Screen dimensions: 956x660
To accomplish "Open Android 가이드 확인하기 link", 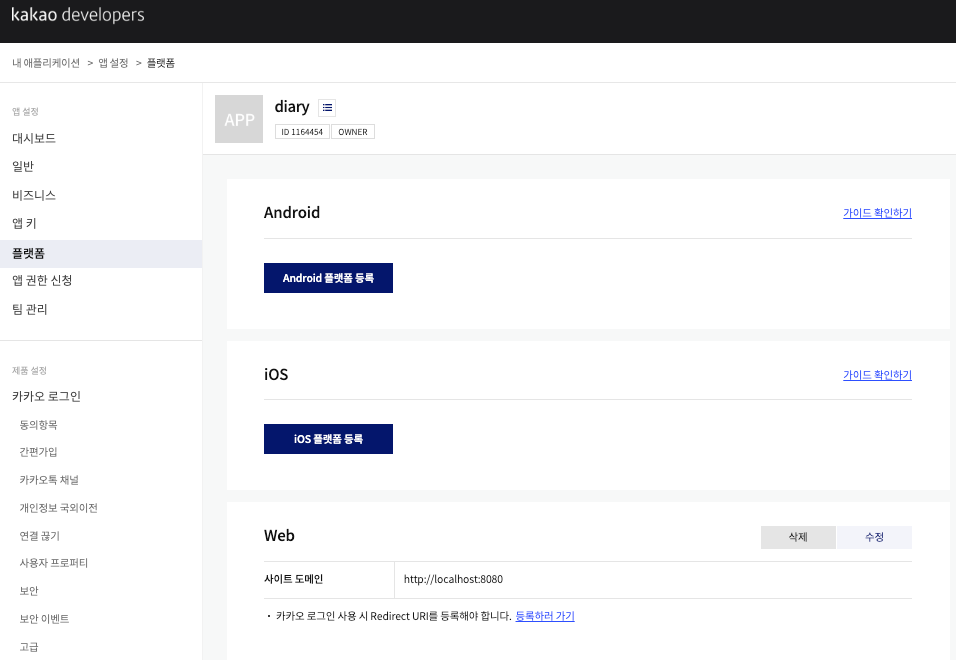I will (x=877, y=213).
